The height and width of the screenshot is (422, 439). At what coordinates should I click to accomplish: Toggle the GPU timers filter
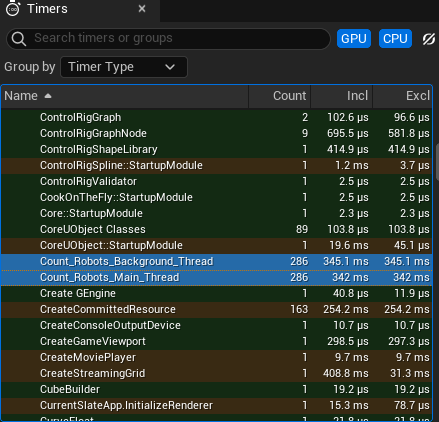(x=354, y=39)
